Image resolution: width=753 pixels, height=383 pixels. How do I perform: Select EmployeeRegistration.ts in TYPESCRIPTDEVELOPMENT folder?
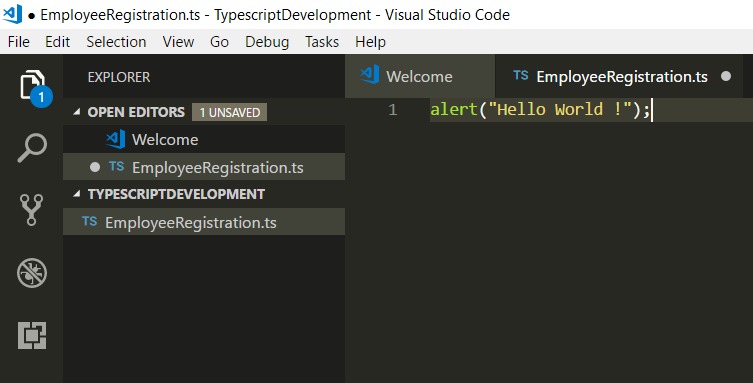tap(204, 222)
